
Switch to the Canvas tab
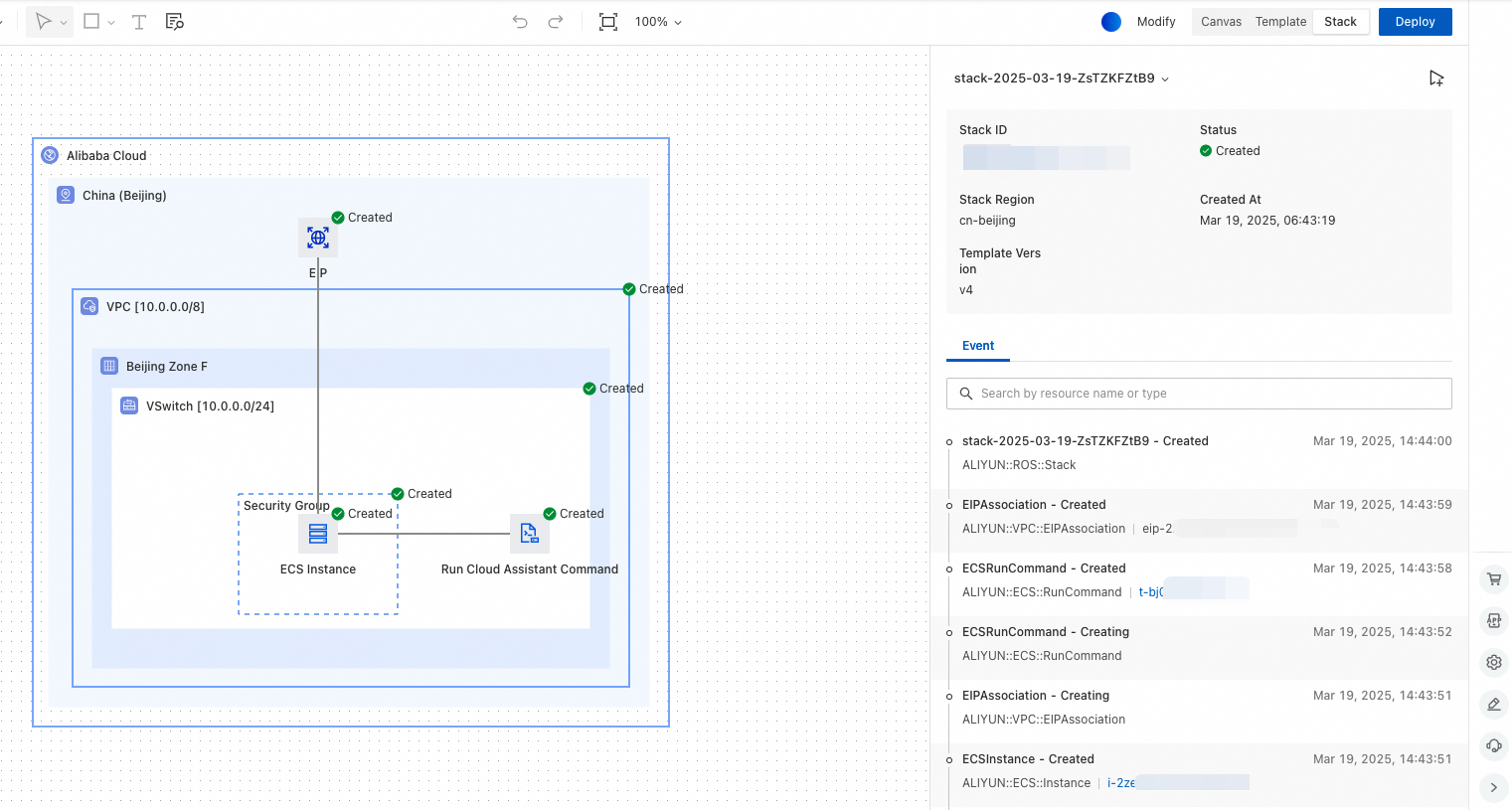point(1221,22)
